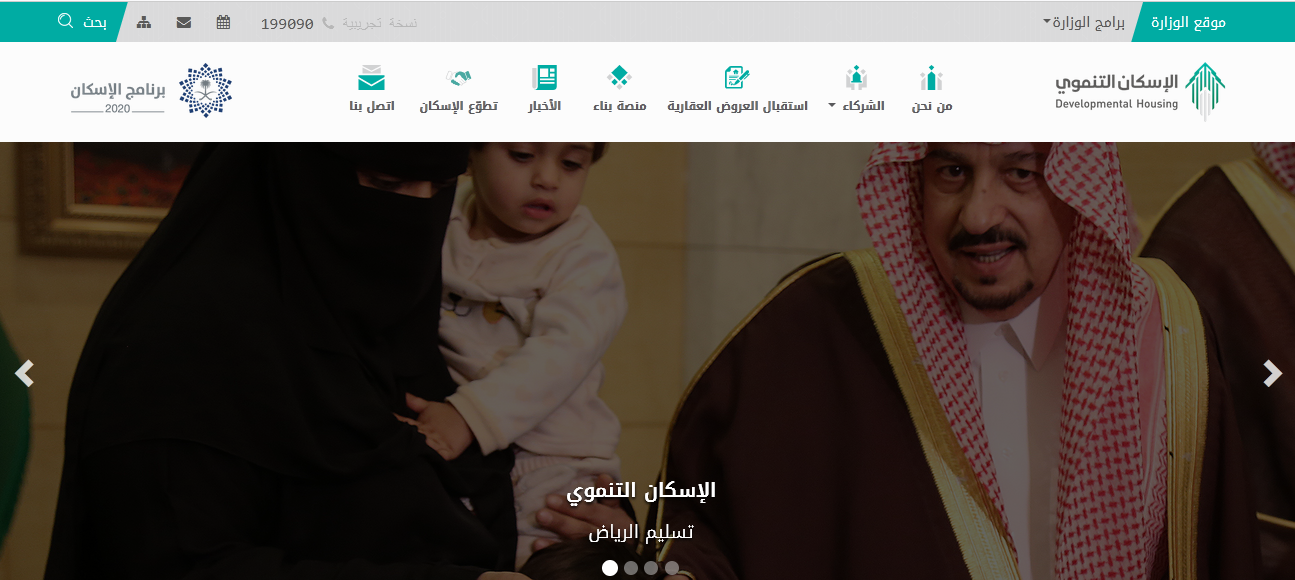Advance to next slide with right arrow
The image size is (1295, 580).
click(1272, 373)
